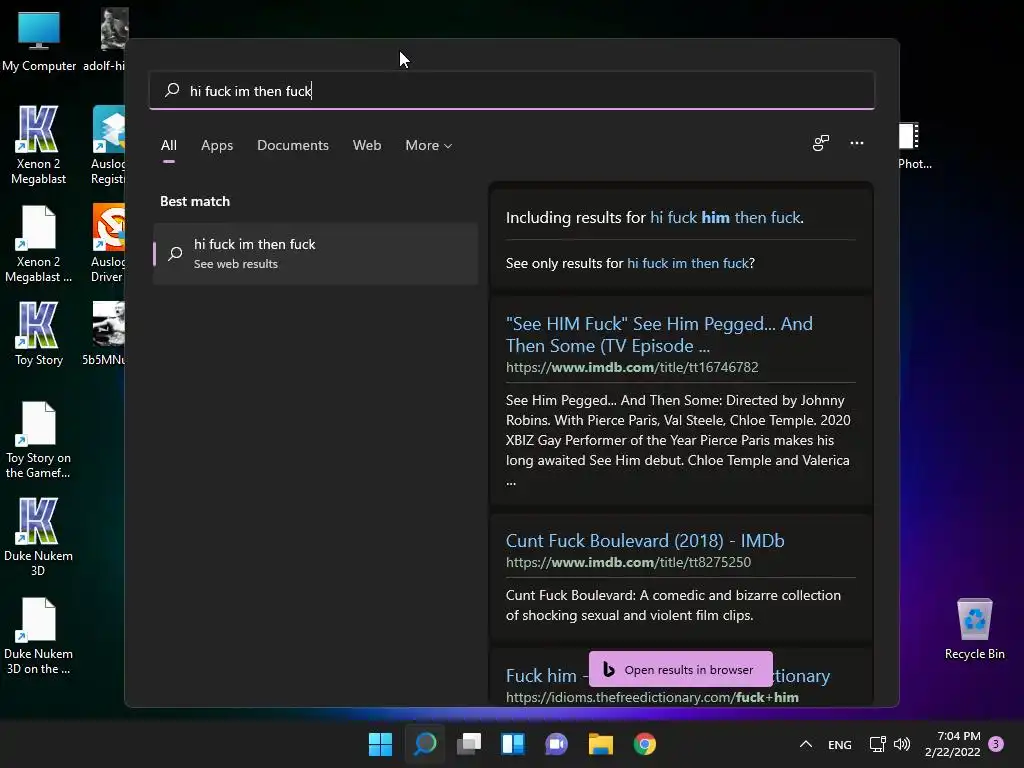
Task: Open Task View from taskbar
Action: point(469,744)
